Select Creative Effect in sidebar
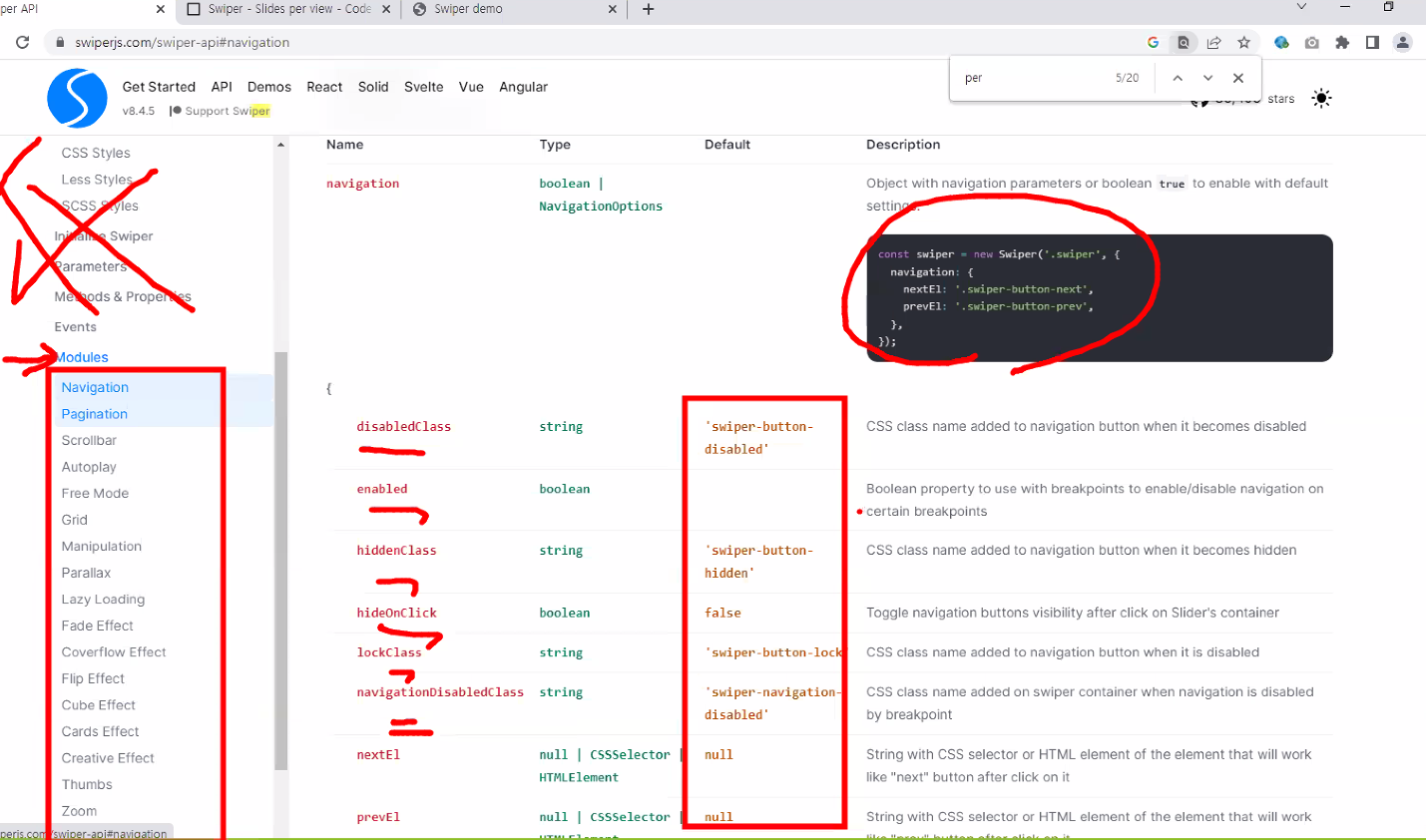 coord(108,757)
